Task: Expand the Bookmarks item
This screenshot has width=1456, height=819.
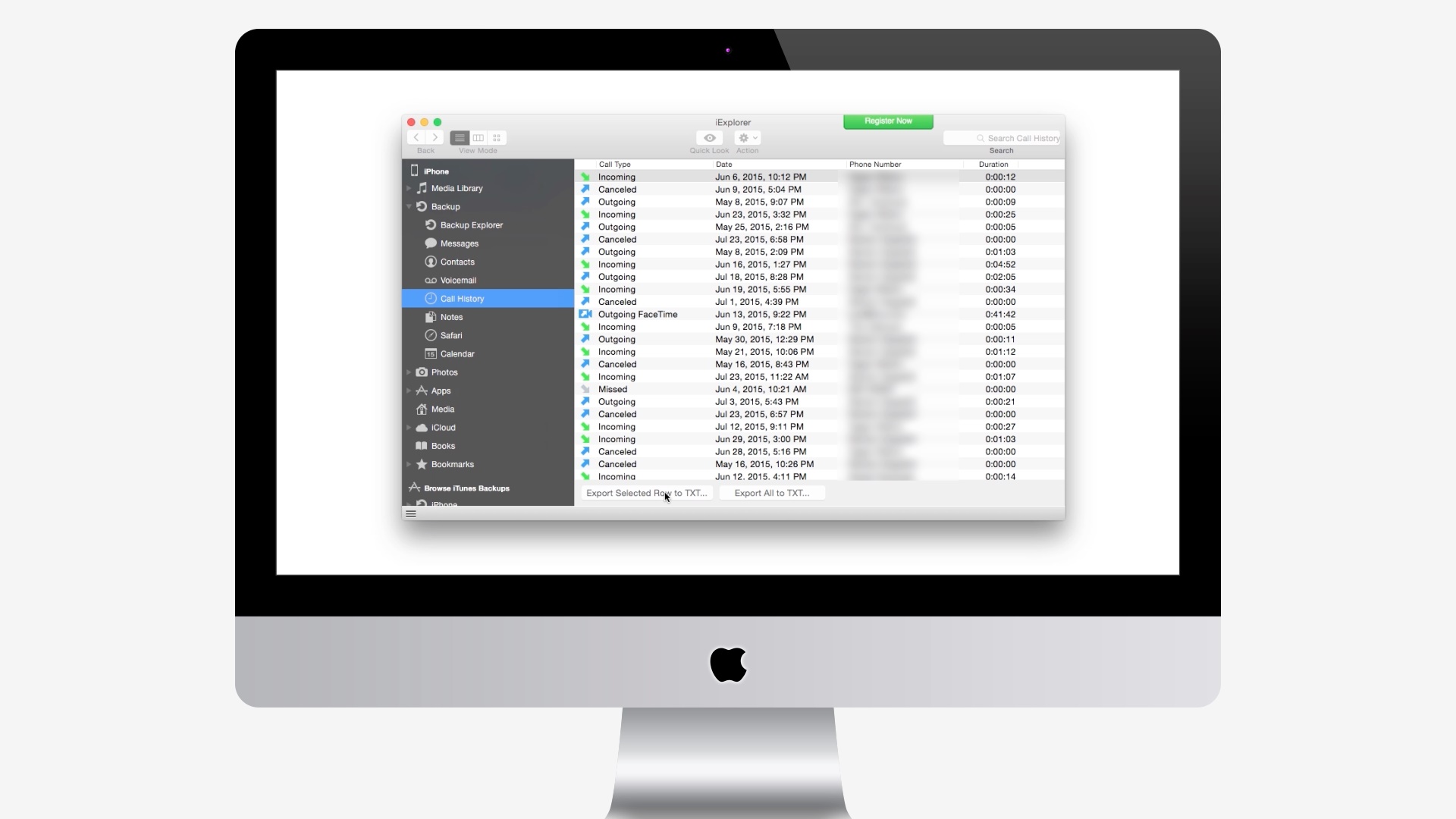Action: click(x=409, y=464)
